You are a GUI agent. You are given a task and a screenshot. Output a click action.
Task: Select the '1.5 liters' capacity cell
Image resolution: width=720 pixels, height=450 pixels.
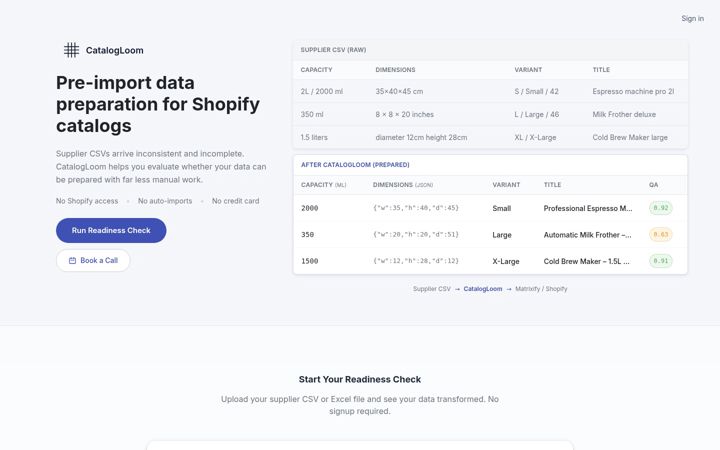[x=314, y=137]
